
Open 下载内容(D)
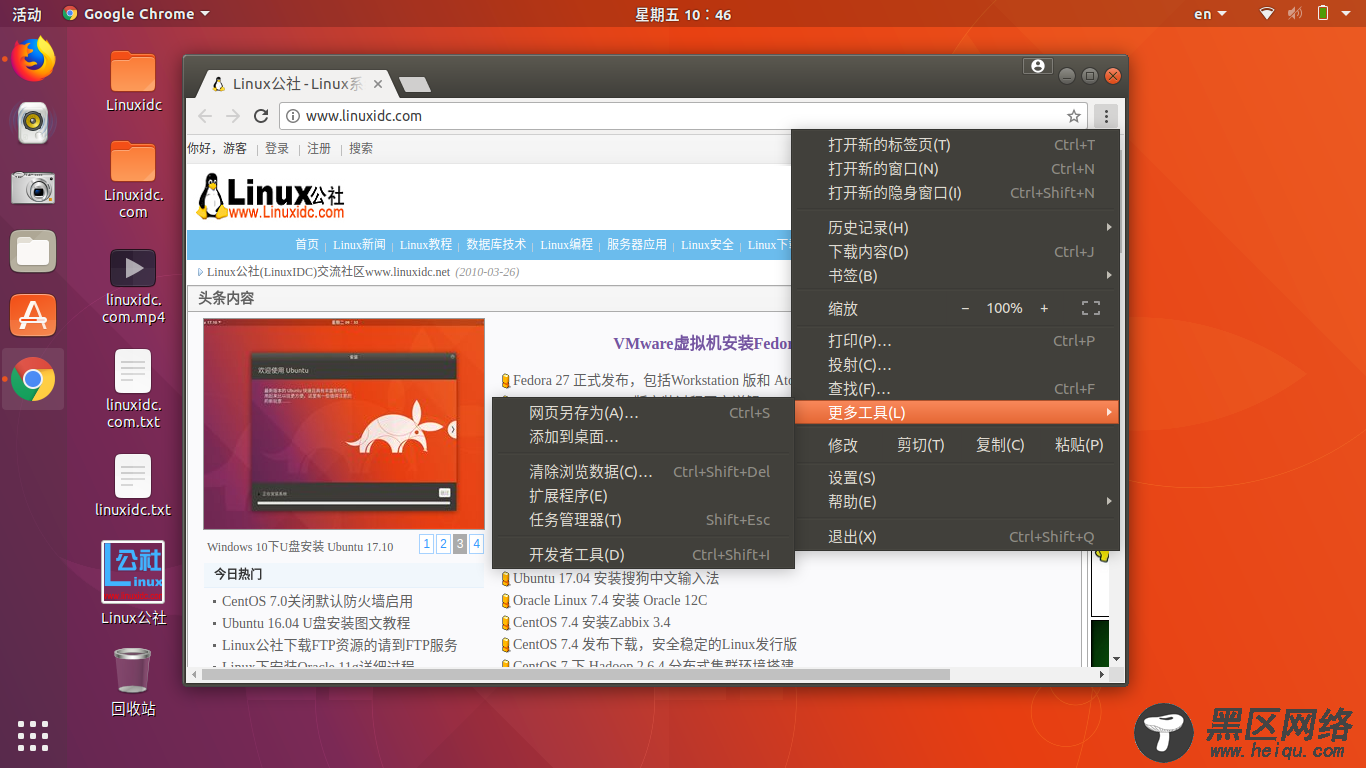click(x=956, y=252)
